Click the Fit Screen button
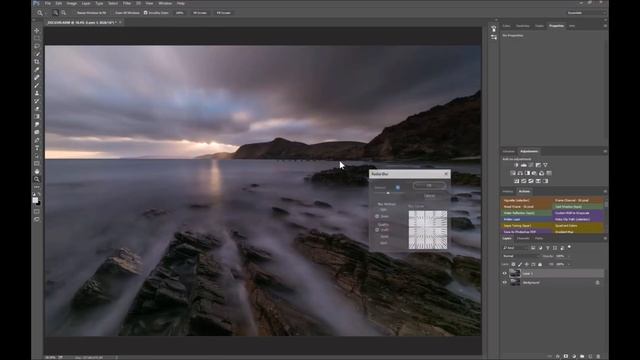Screen dimensions: 640x360 [x=200, y=13]
